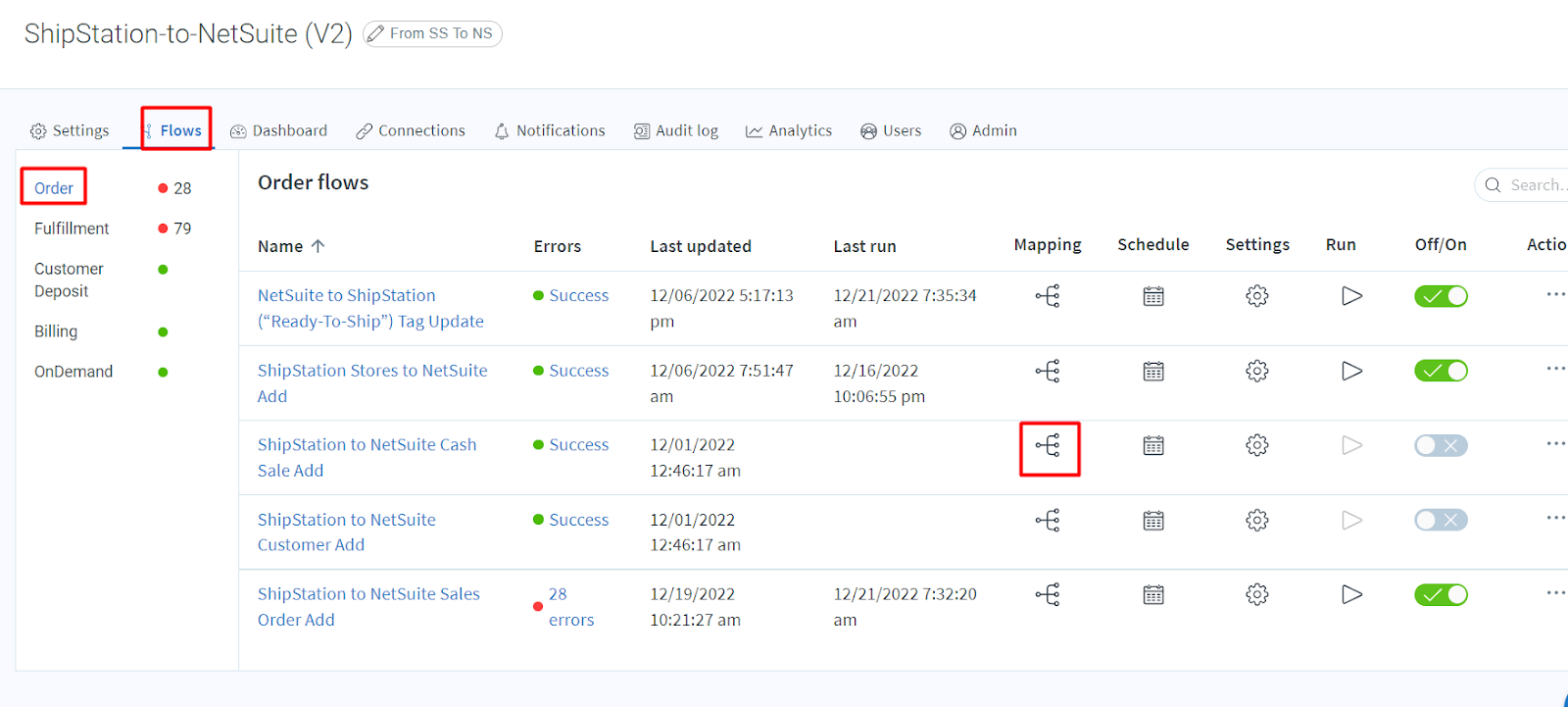Click the Last run column header
1568x707 pixels.
point(864,246)
